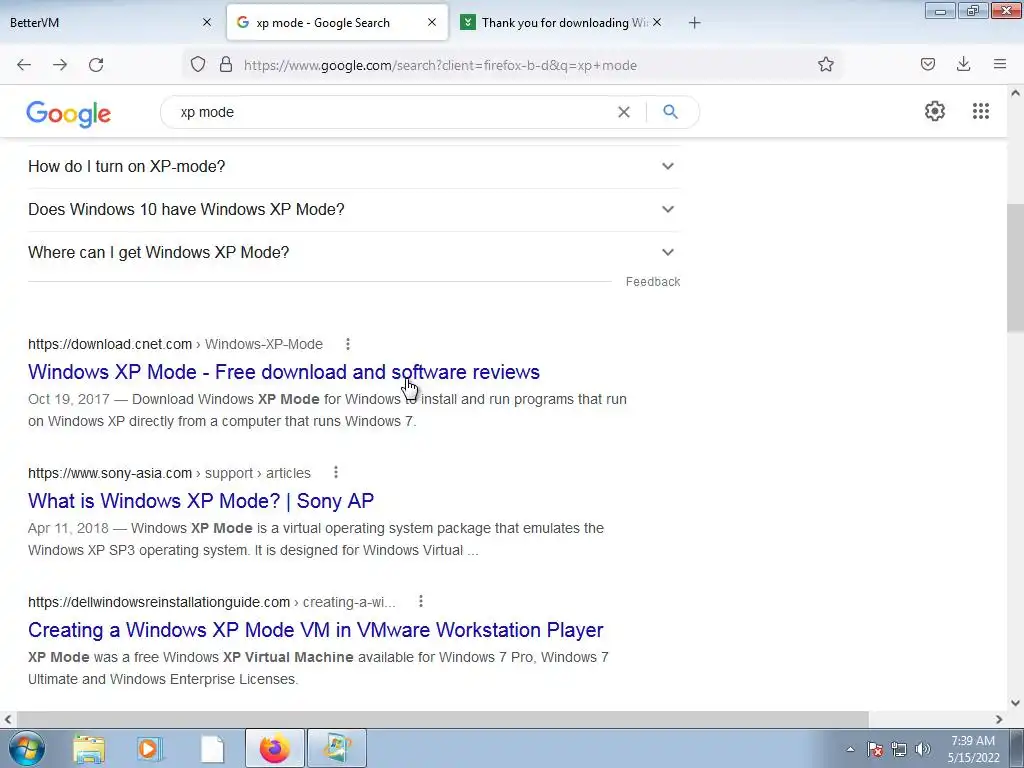
Task: Click the padlock site security icon
Action: click(226, 65)
